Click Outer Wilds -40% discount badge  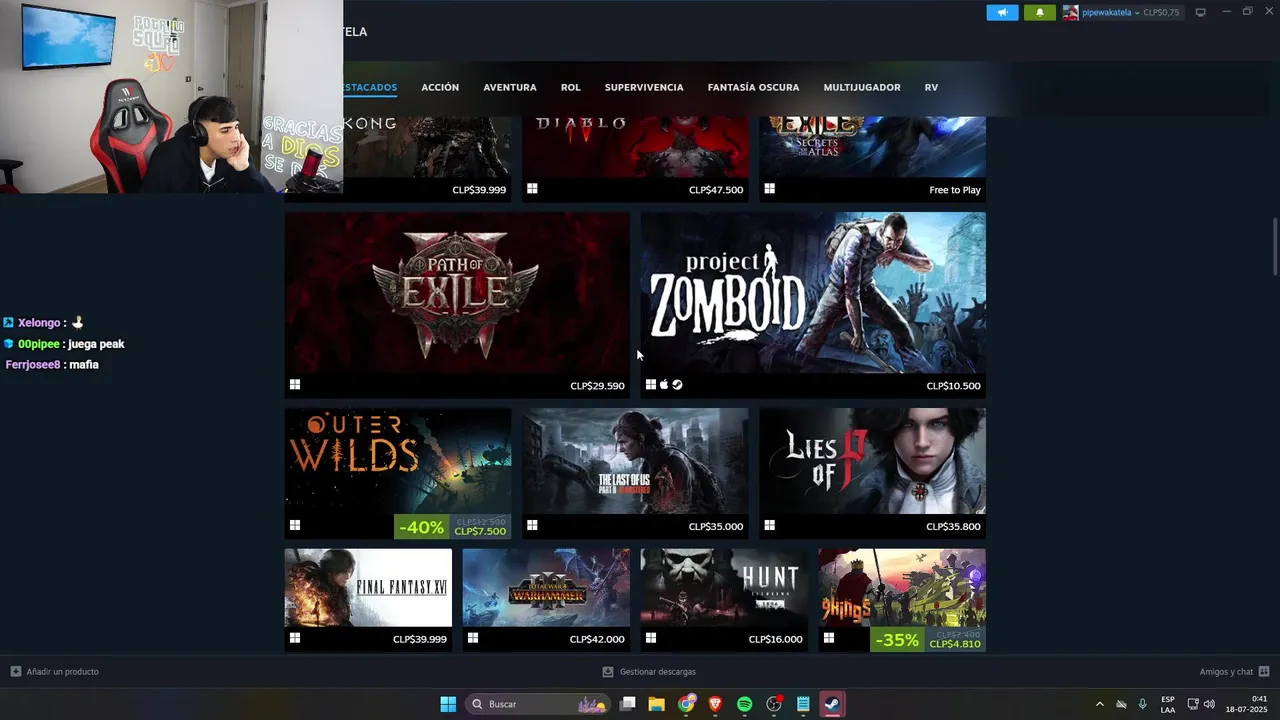422,527
